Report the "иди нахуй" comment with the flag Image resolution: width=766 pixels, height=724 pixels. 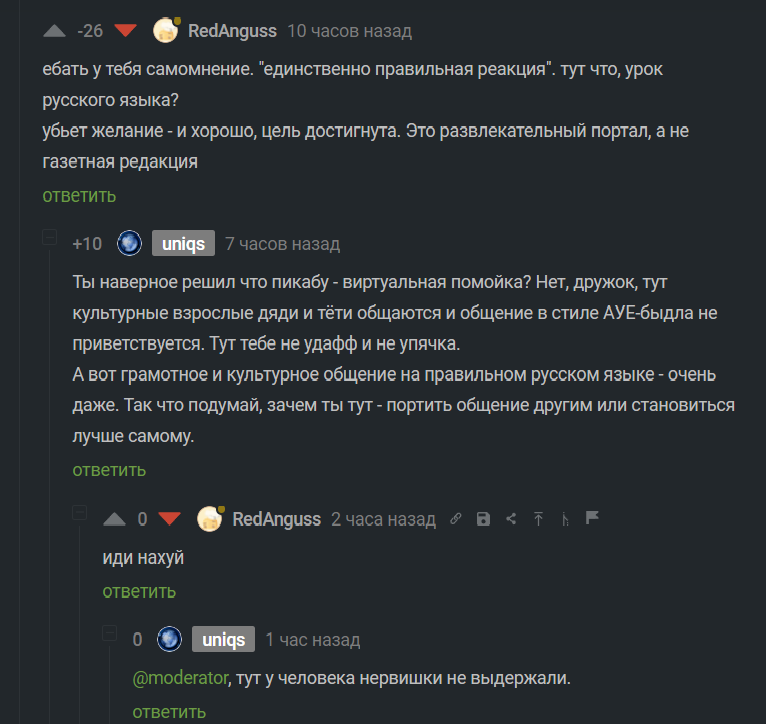pyautogui.click(x=591, y=519)
